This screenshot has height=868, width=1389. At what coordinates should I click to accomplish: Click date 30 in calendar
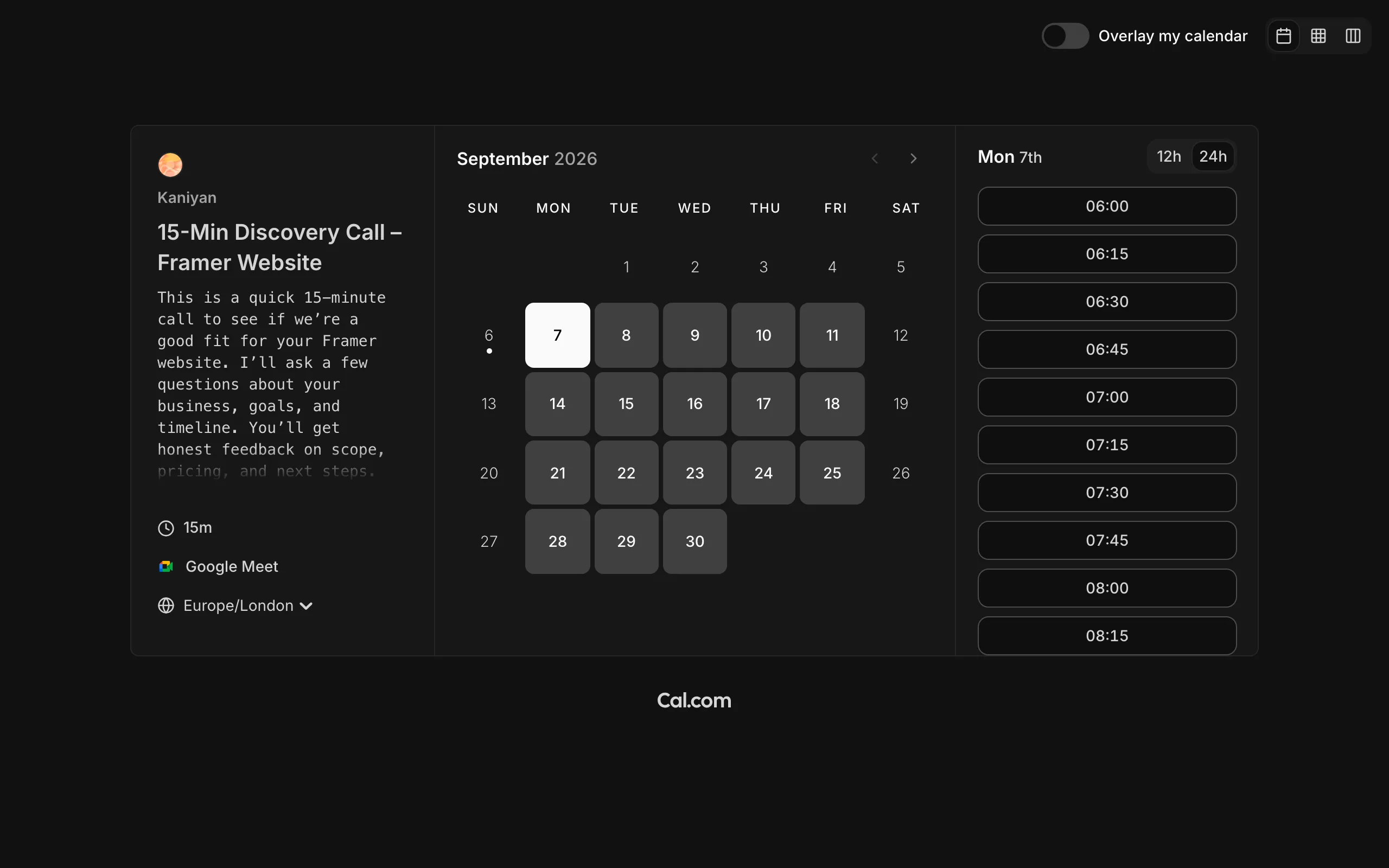point(694,541)
